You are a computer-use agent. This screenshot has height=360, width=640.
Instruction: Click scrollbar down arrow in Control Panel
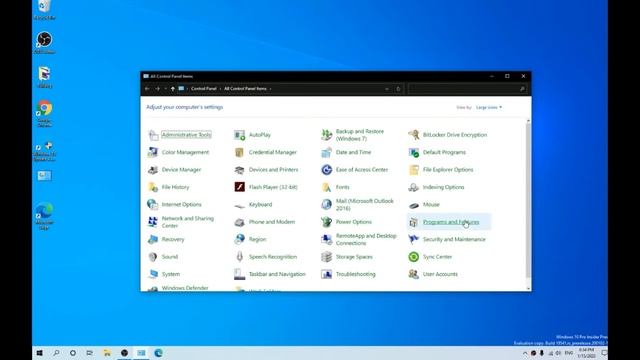[x=529, y=289]
